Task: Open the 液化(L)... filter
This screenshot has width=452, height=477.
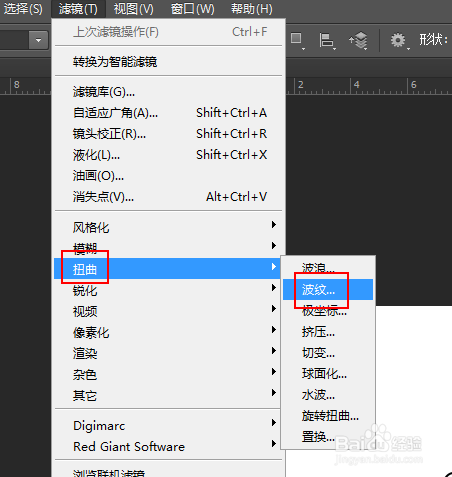Action: 168,155
